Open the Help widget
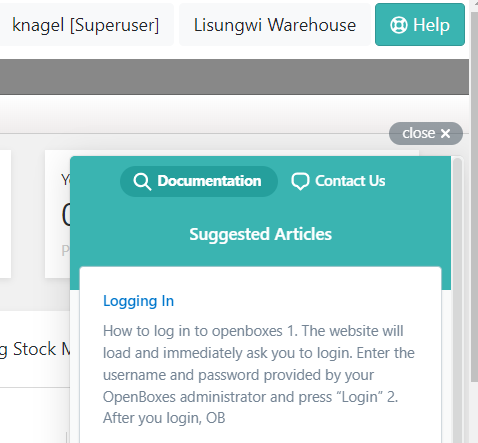 pos(420,25)
